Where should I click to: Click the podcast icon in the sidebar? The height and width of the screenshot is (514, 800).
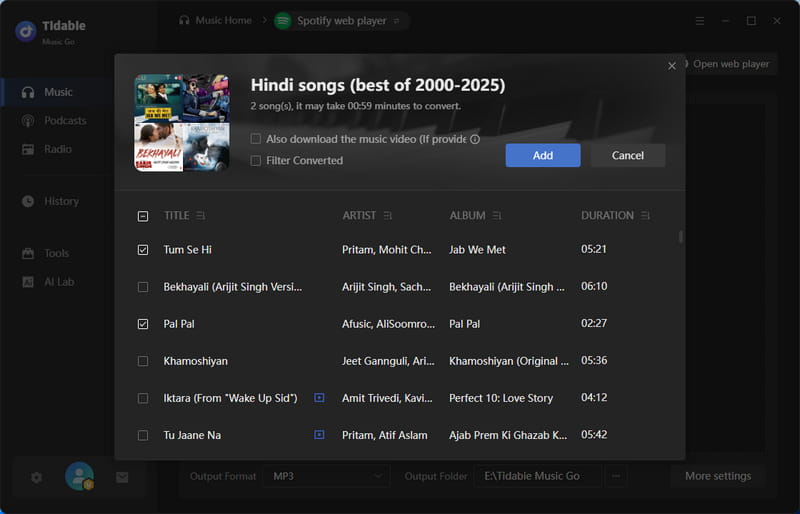pyautogui.click(x=28, y=120)
